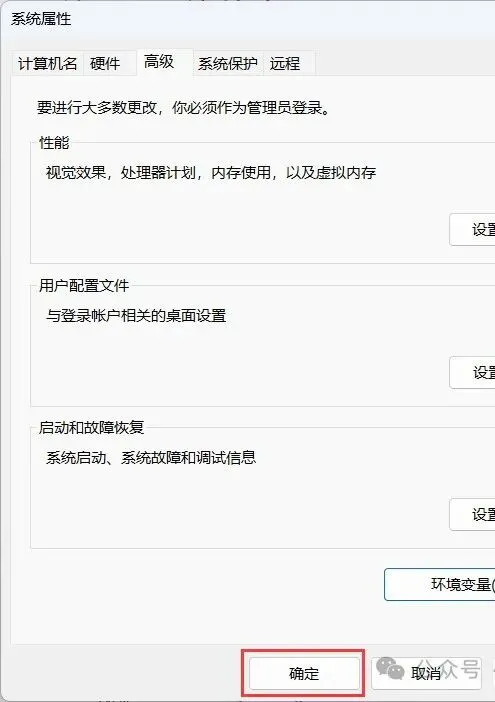Image resolution: width=495 pixels, height=702 pixels.
Task: Go to the 系统保护 tab
Action: [228, 64]
